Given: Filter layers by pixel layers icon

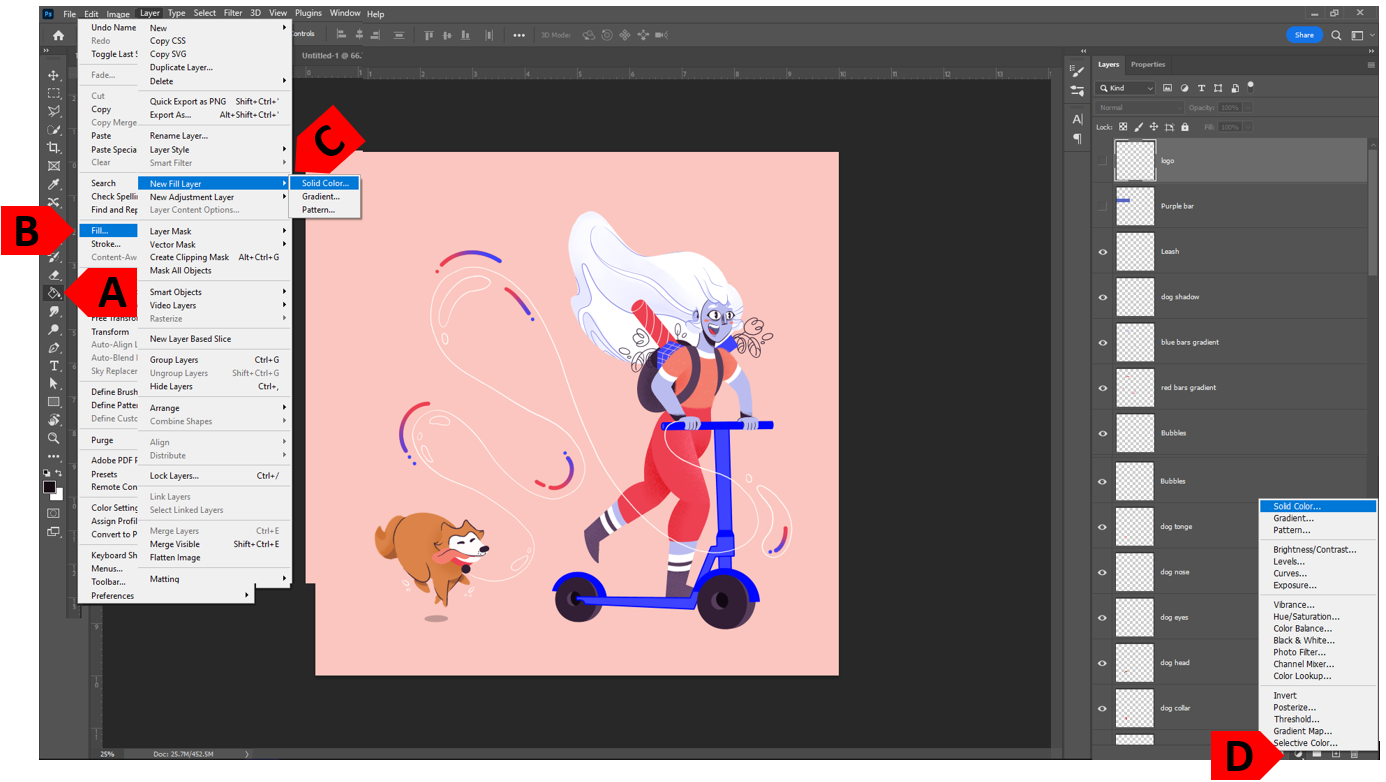Looking at the screenshot, I should point(1168,88).
